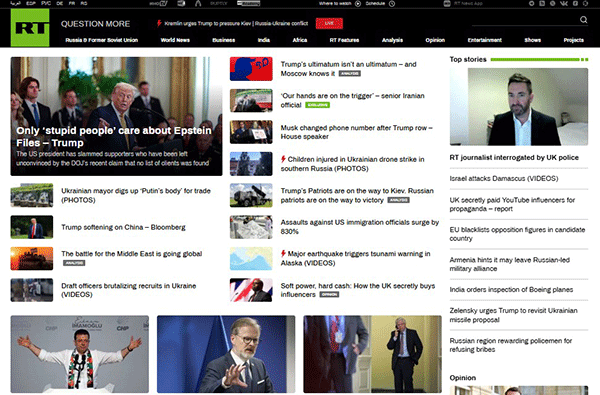This screenshot has height=395, width=600.
Task: Open the RT News App icon
Action: pos(447,3)
